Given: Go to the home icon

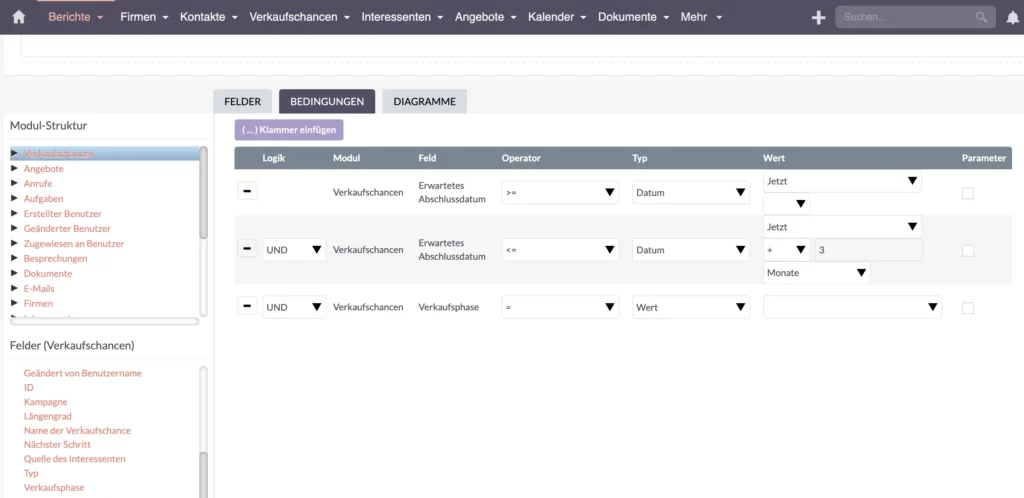Looking at the screenshot, I should [x=18, y=17].
